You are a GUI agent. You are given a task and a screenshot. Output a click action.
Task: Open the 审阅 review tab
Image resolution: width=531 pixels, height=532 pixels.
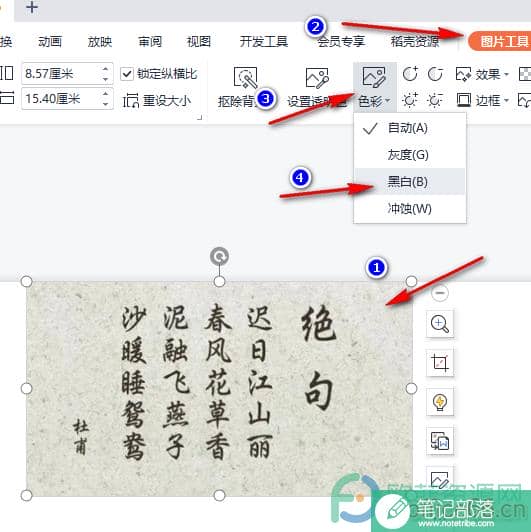(x=150, y=41)
